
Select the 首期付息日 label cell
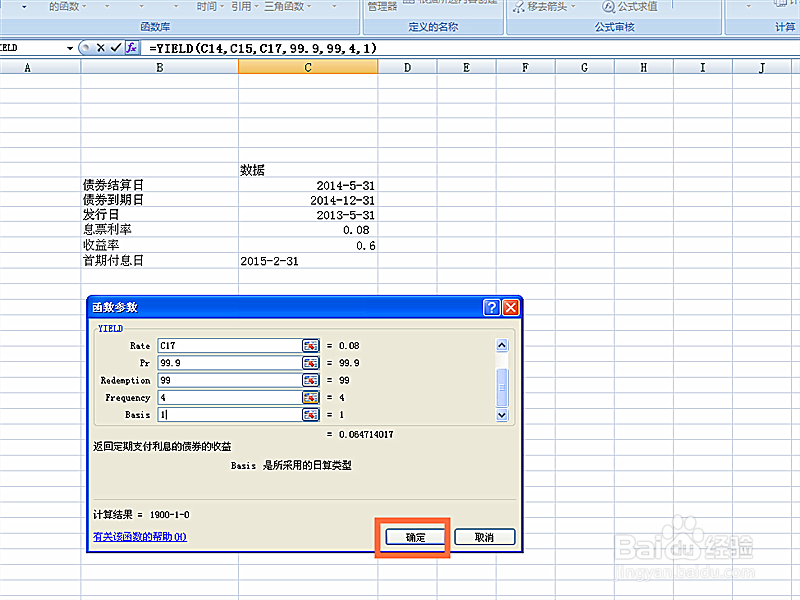[159, 261]
